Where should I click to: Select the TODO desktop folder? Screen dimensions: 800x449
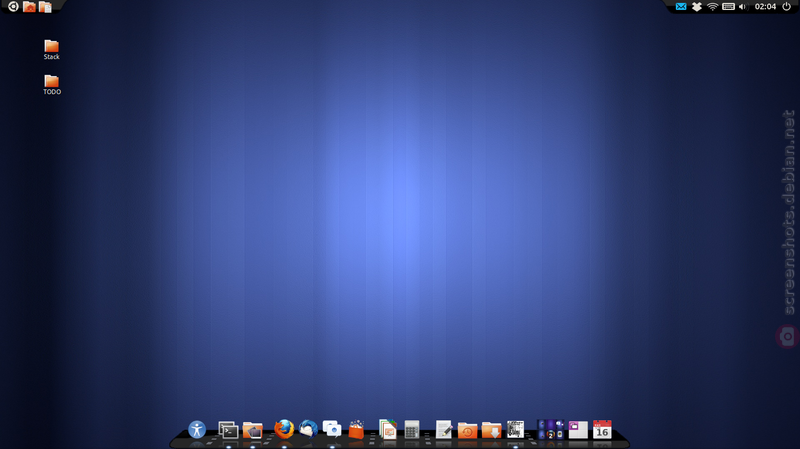52,85
